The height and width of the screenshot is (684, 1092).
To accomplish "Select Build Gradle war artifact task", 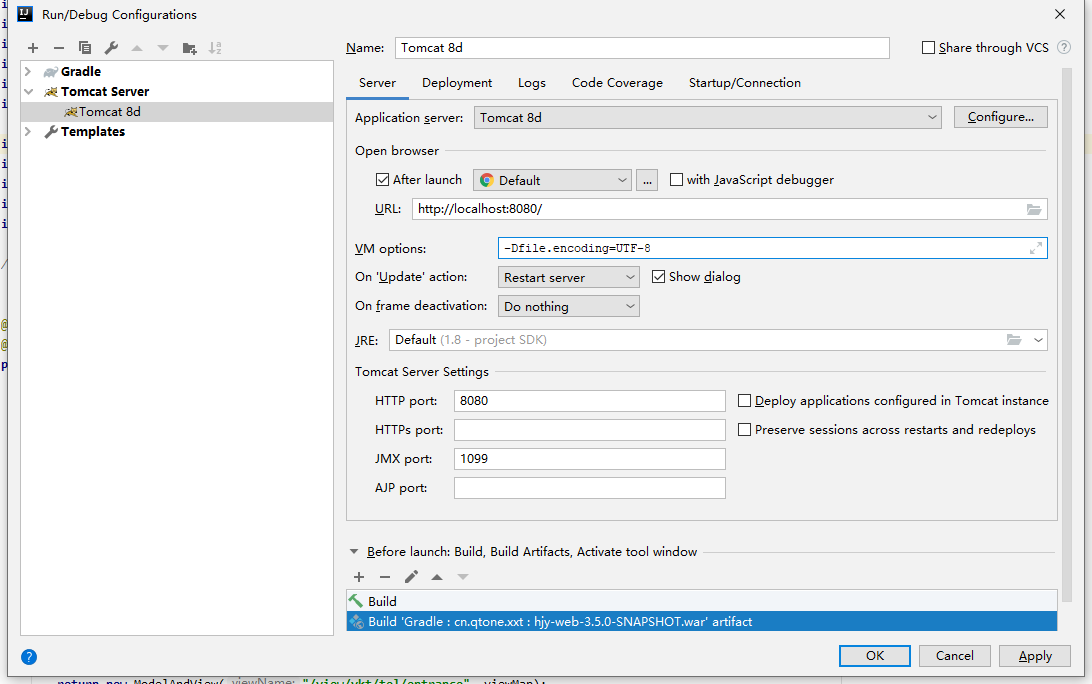I will pyautogui.click(x=701, y=621).
